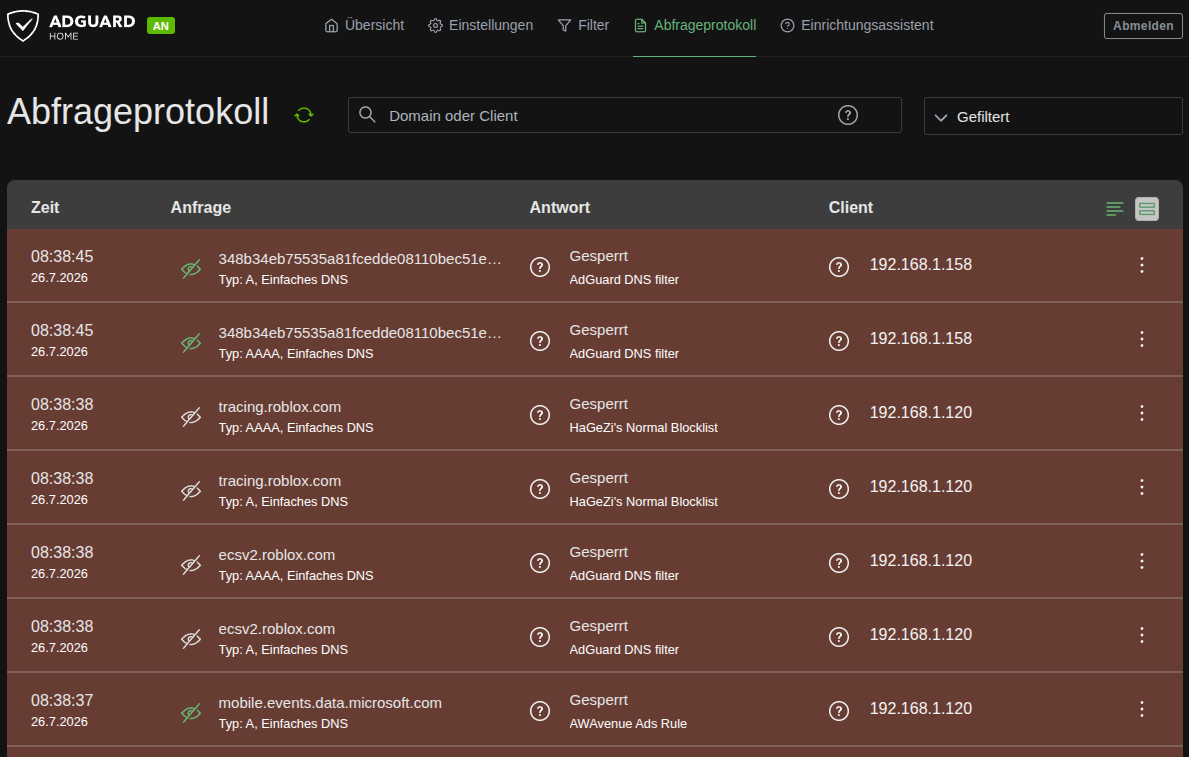Show client info for 08:38:45 type A row

(x=839, y=267)
